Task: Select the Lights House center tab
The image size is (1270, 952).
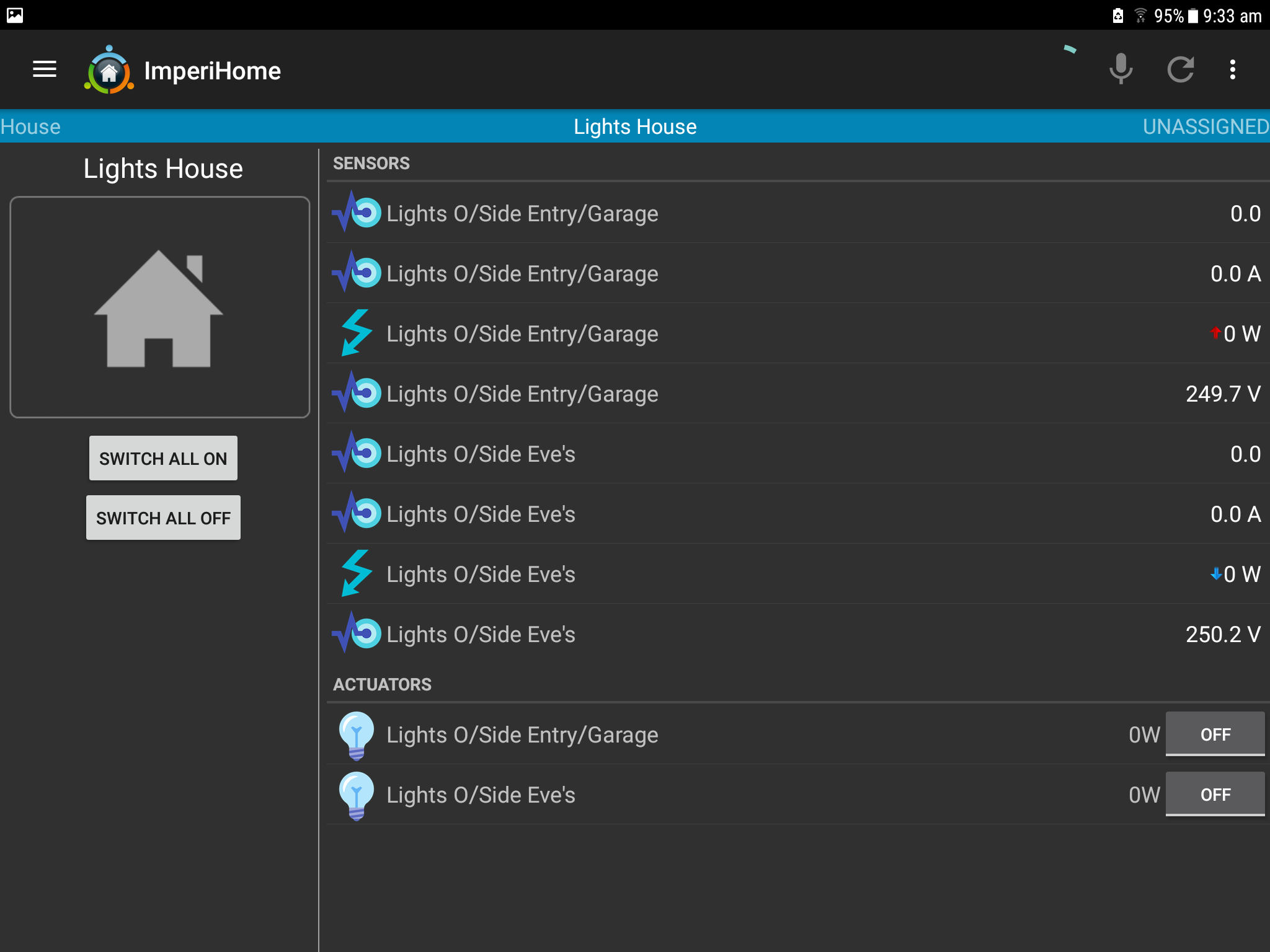Action: [634, 127]
